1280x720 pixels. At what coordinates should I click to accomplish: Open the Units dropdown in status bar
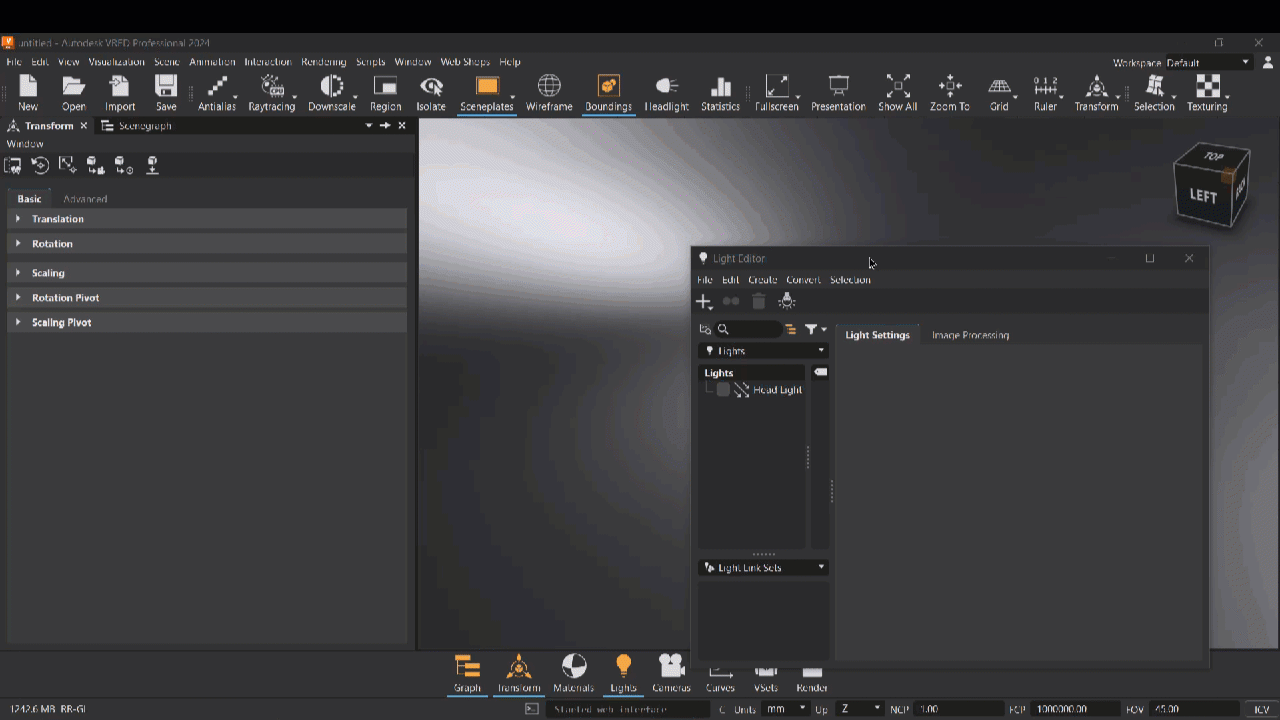(x=785, y=709)
